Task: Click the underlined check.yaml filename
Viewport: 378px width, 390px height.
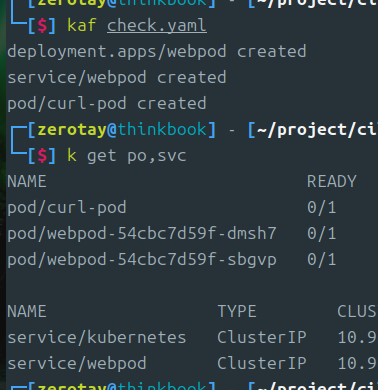Action: click(157, 26)
